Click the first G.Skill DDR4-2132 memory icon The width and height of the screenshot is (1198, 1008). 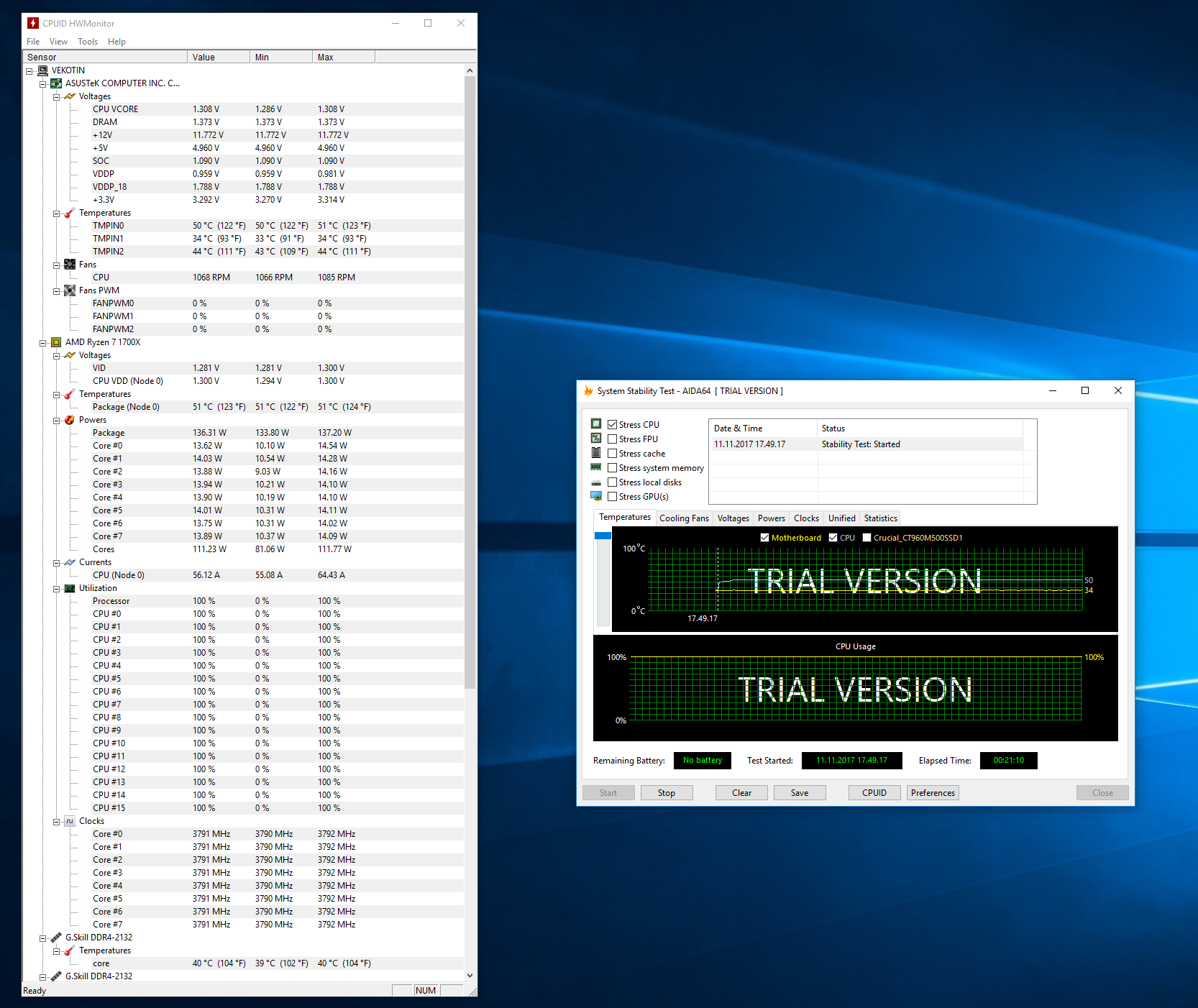tap(56, 938)
